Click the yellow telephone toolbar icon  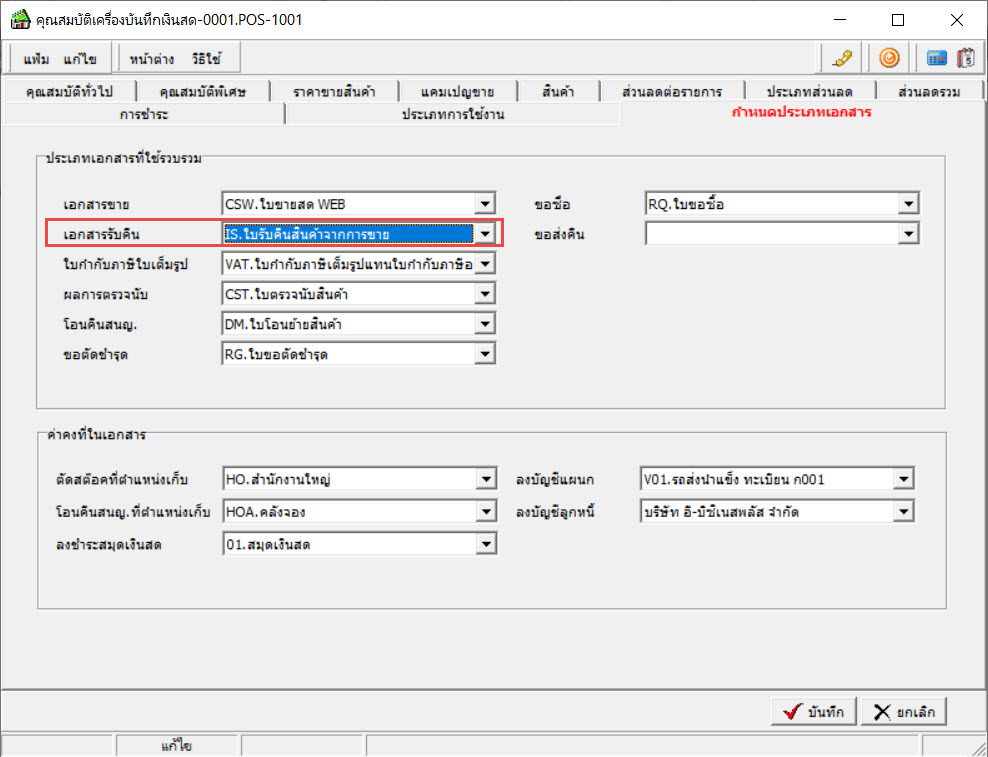pos(841,58)
